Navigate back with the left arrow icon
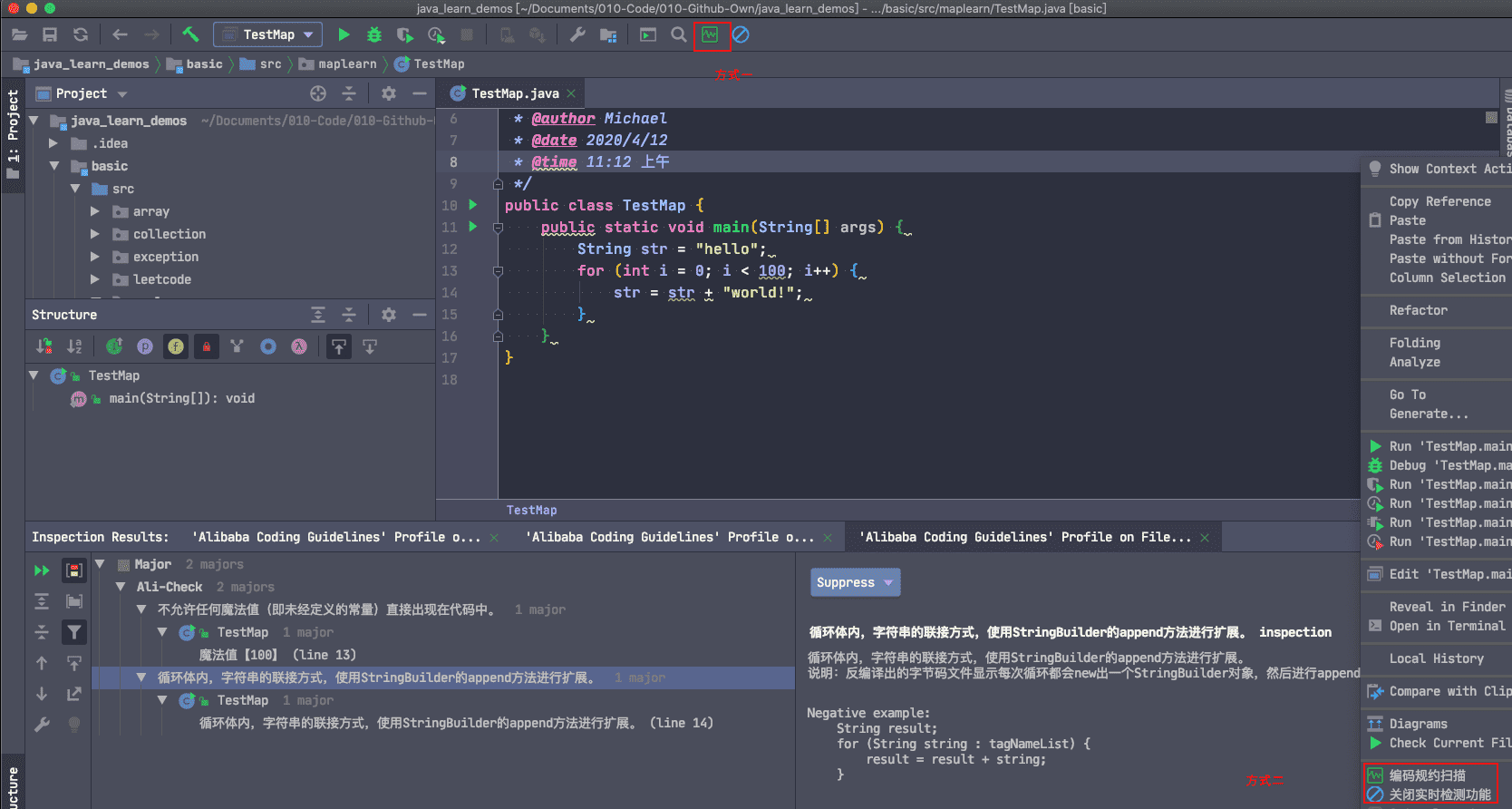This screenshot has height=809, width=1512. coord(120,34)
